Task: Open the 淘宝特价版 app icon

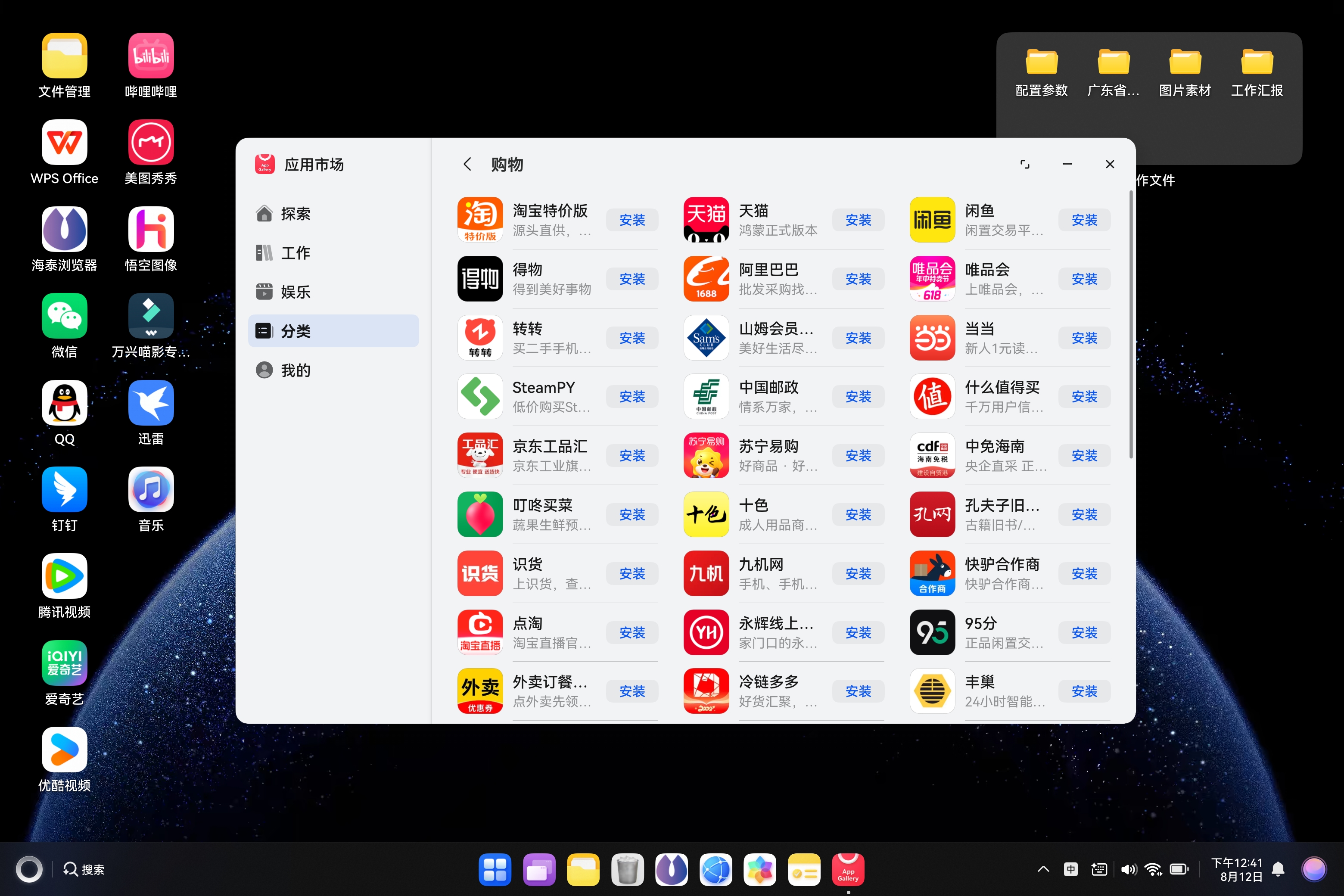Action: click(x=480, y=220)
